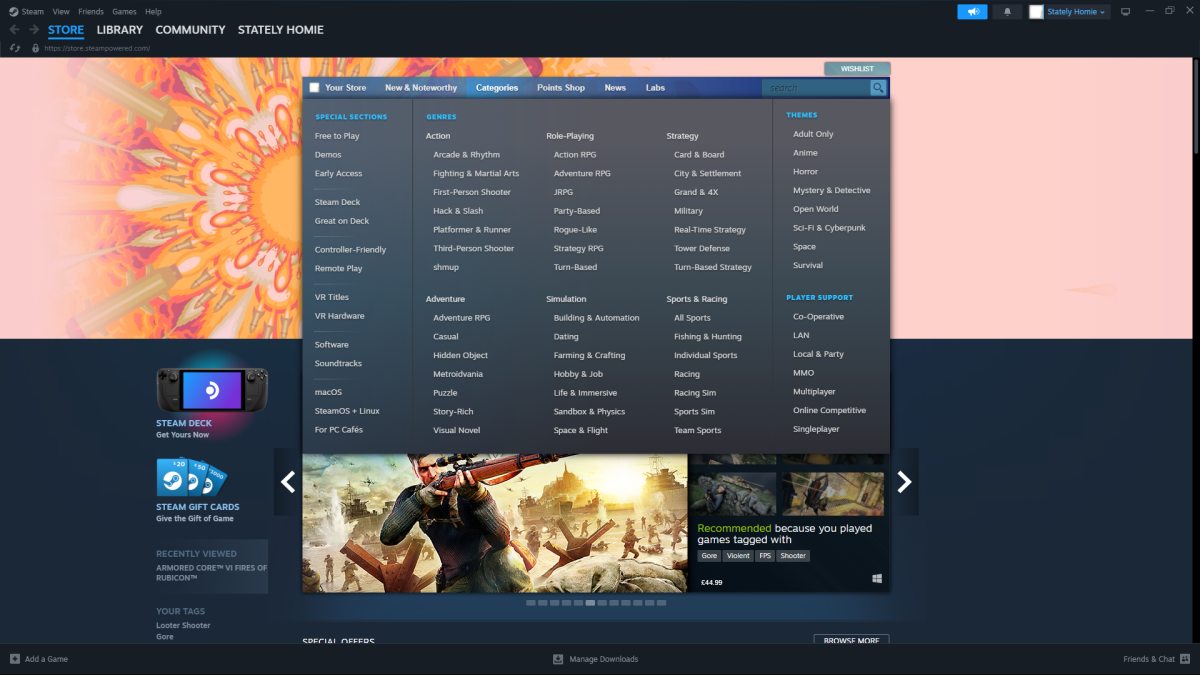Advance carousel with right arrow
1200x675 pixels.
coord(904,482)
